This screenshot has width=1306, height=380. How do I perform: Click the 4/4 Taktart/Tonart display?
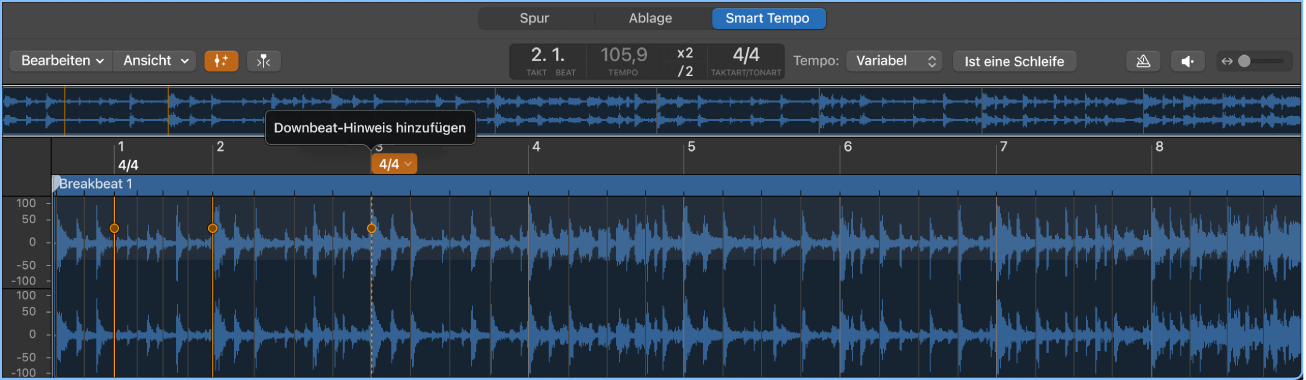pos(746,61)
